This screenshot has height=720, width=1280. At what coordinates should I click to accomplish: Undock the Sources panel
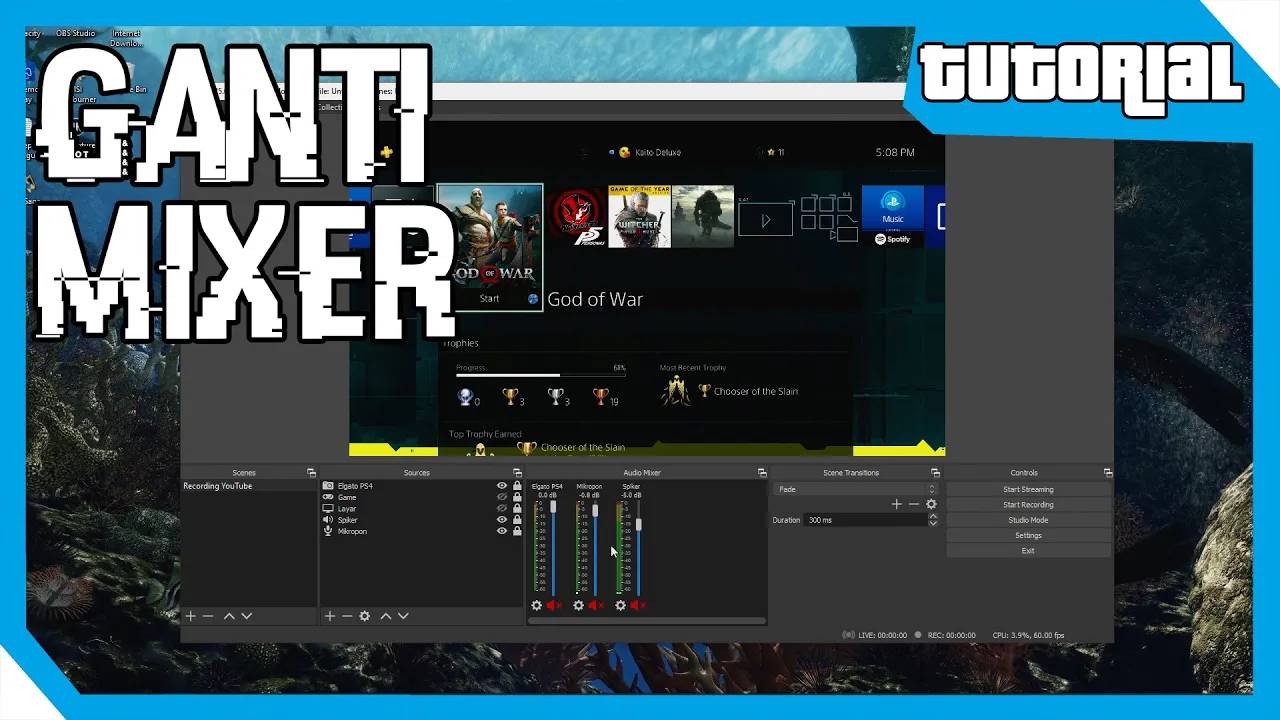pyautogui.click(x=517, y=473)
